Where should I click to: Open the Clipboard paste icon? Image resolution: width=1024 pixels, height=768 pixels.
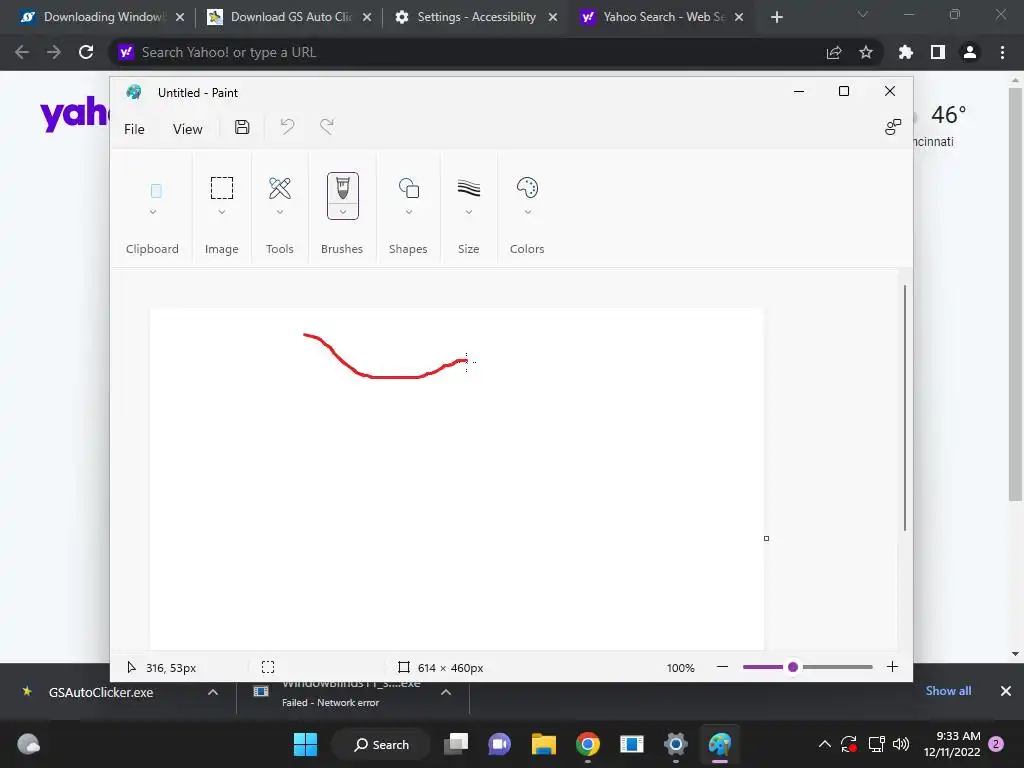pyautogui.click(x=156, y=191)
